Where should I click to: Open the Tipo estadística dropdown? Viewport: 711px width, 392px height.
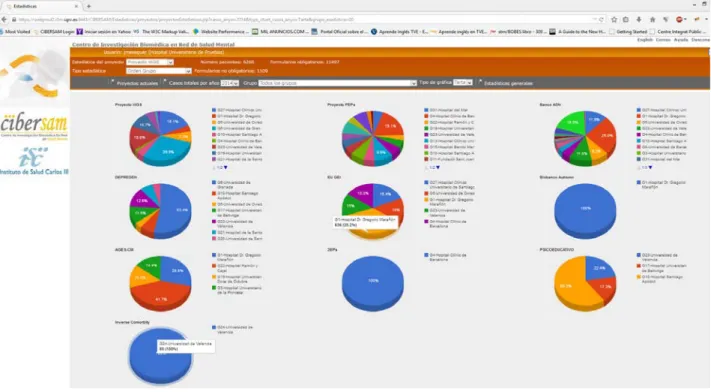click(159, 71)
